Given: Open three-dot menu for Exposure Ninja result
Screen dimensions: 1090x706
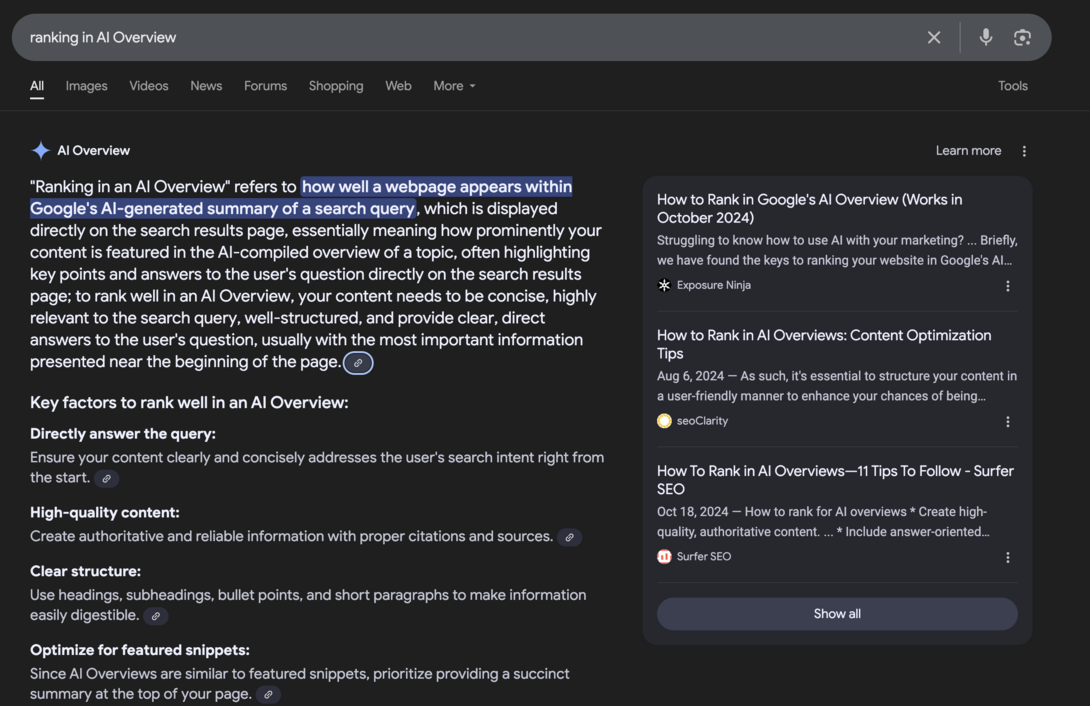Looking at the screenshot, I should coord(1007,286).
